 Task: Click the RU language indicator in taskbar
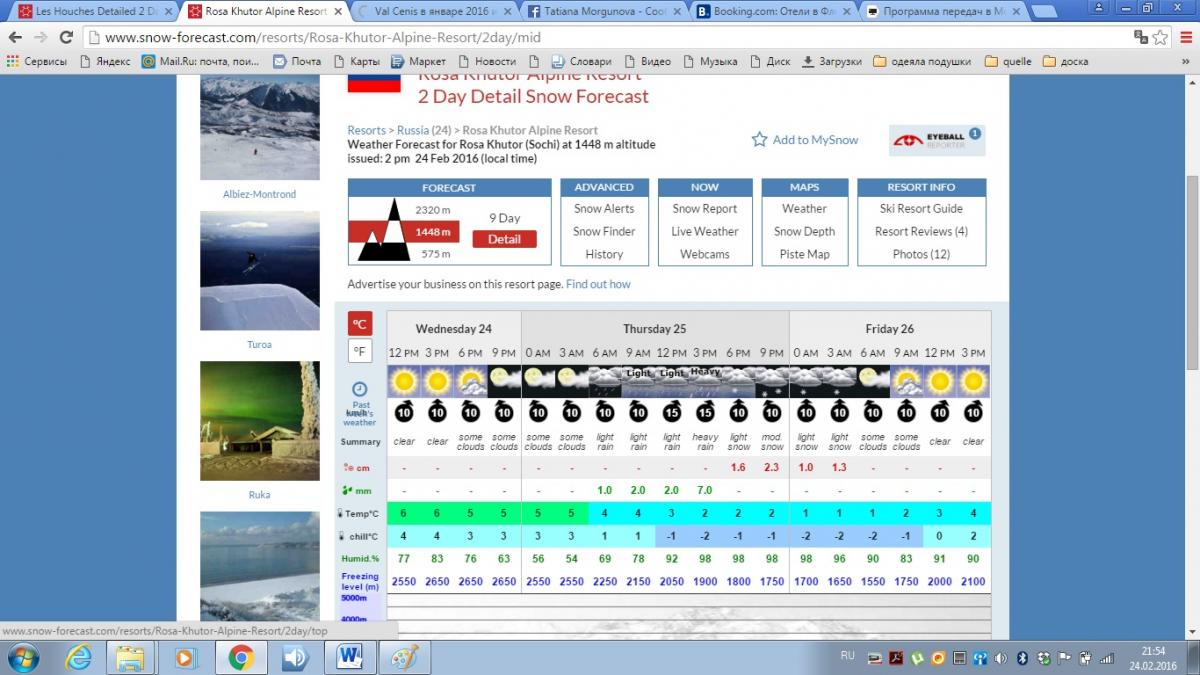[848, 656]
